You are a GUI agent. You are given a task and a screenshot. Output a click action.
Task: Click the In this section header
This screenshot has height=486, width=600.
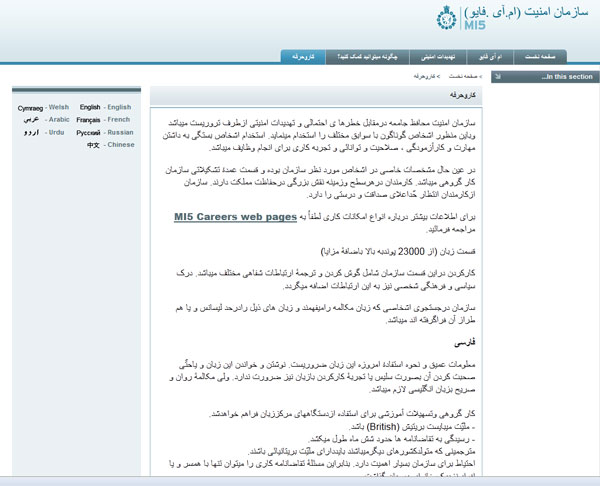pyautogui.click(x=545, y=77)
